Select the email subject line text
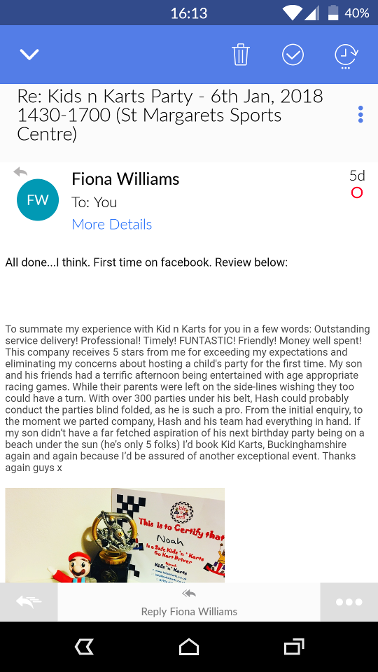Image resolution: width=378 pixels, height=672 pixels. click(170, 115)
